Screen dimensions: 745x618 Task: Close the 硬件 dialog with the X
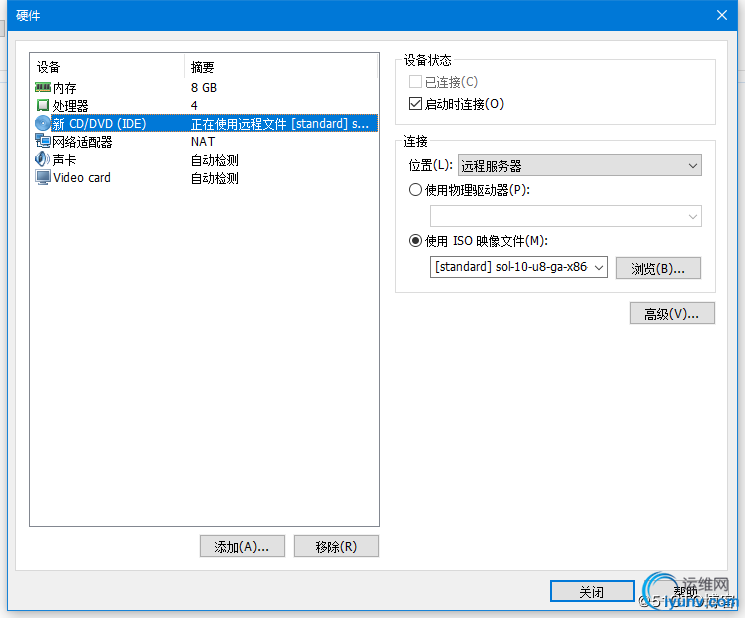point(722,15)
